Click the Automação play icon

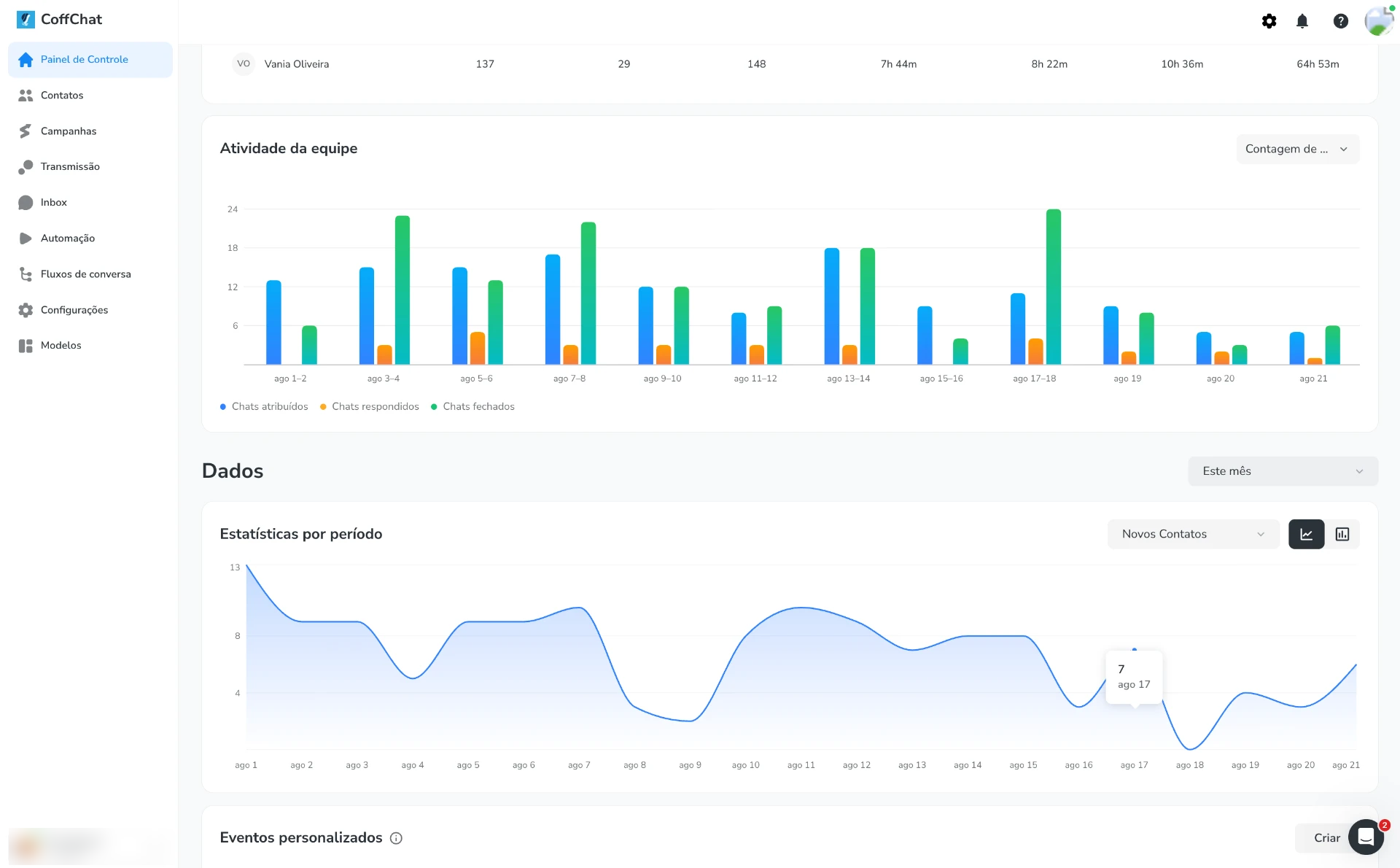tap(26, 239)
